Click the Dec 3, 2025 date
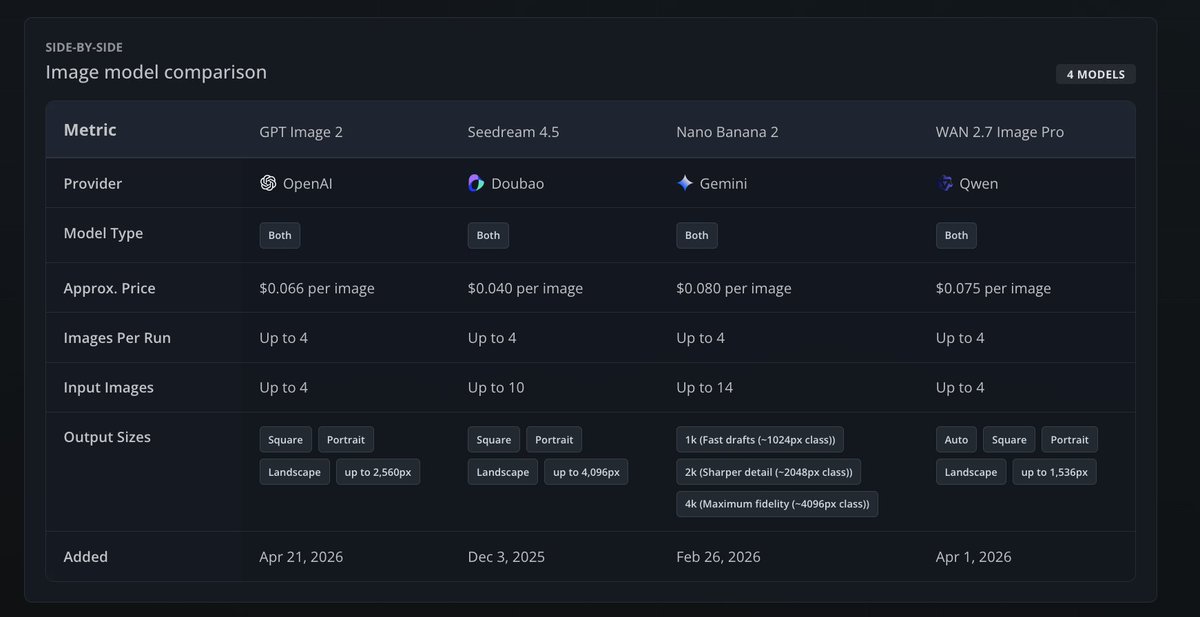The width and height of the screenshot is (1200, 617). [x=506, y=556]
